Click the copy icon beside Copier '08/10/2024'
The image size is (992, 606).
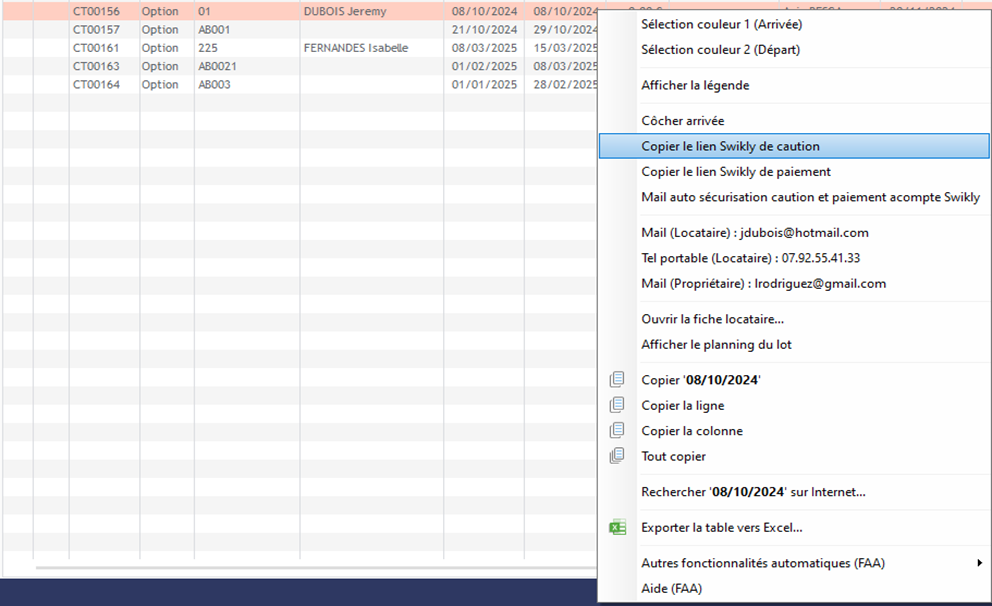(x=617, y=380)
